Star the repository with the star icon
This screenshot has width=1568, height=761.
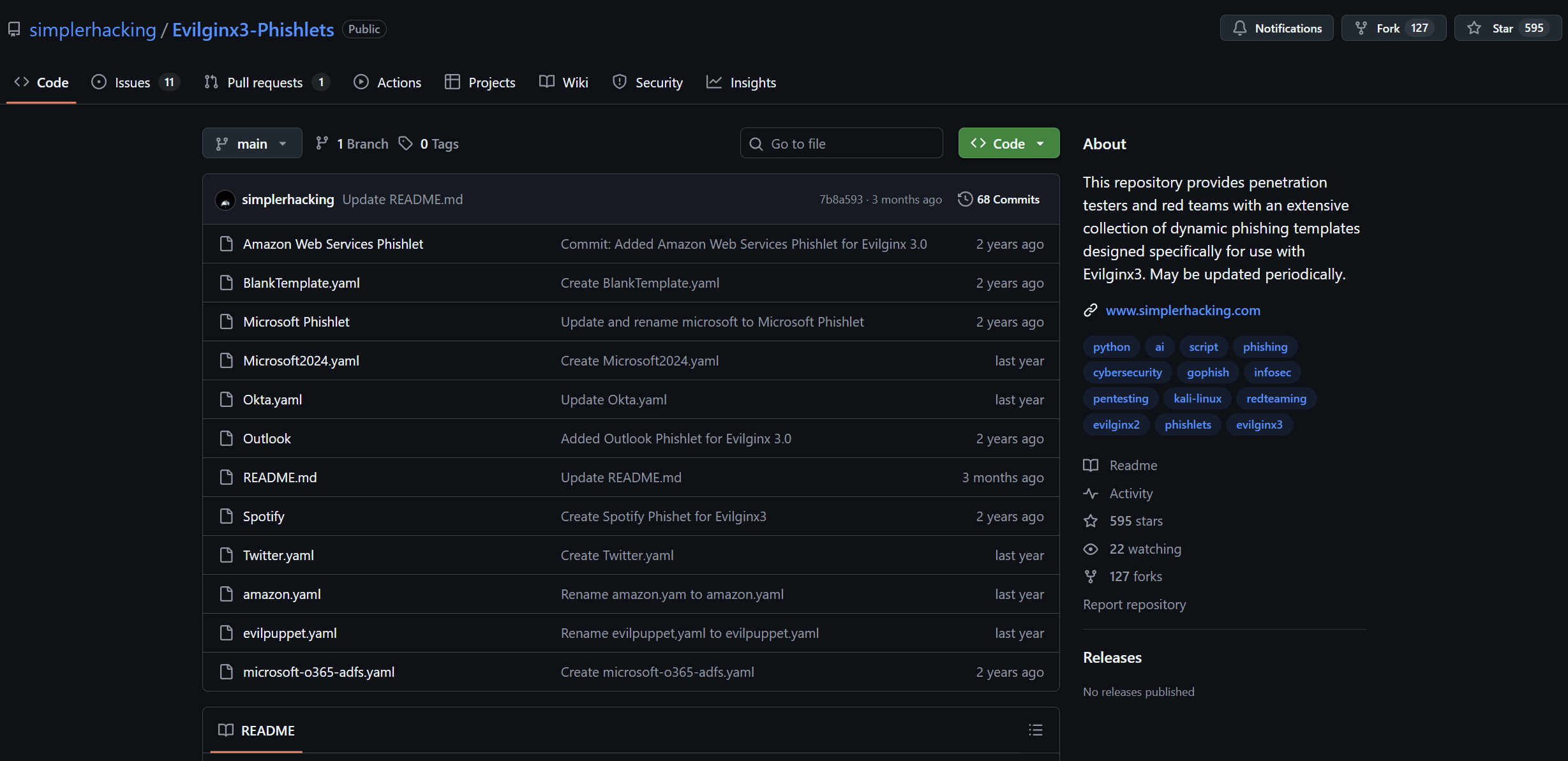1474,28
